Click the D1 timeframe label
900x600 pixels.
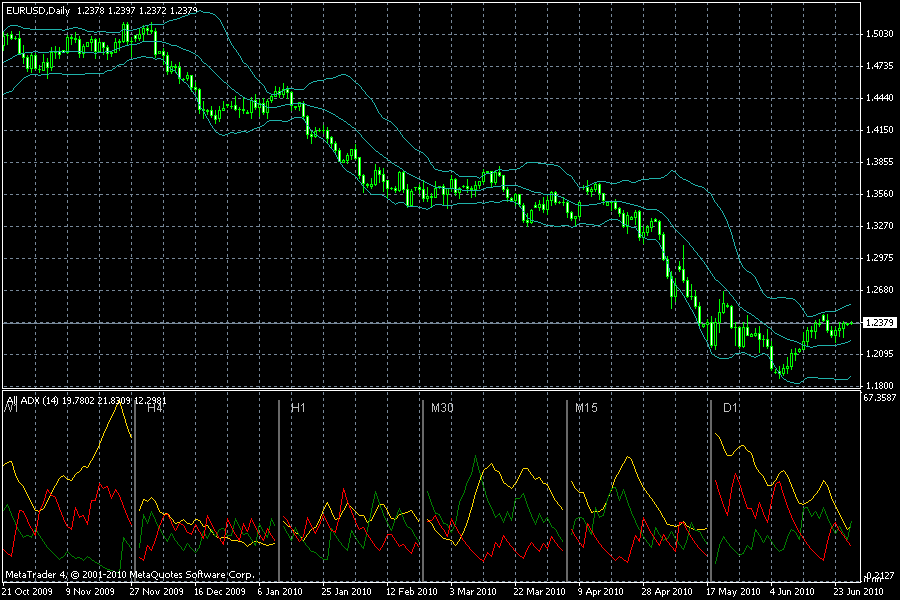point(730,408)
